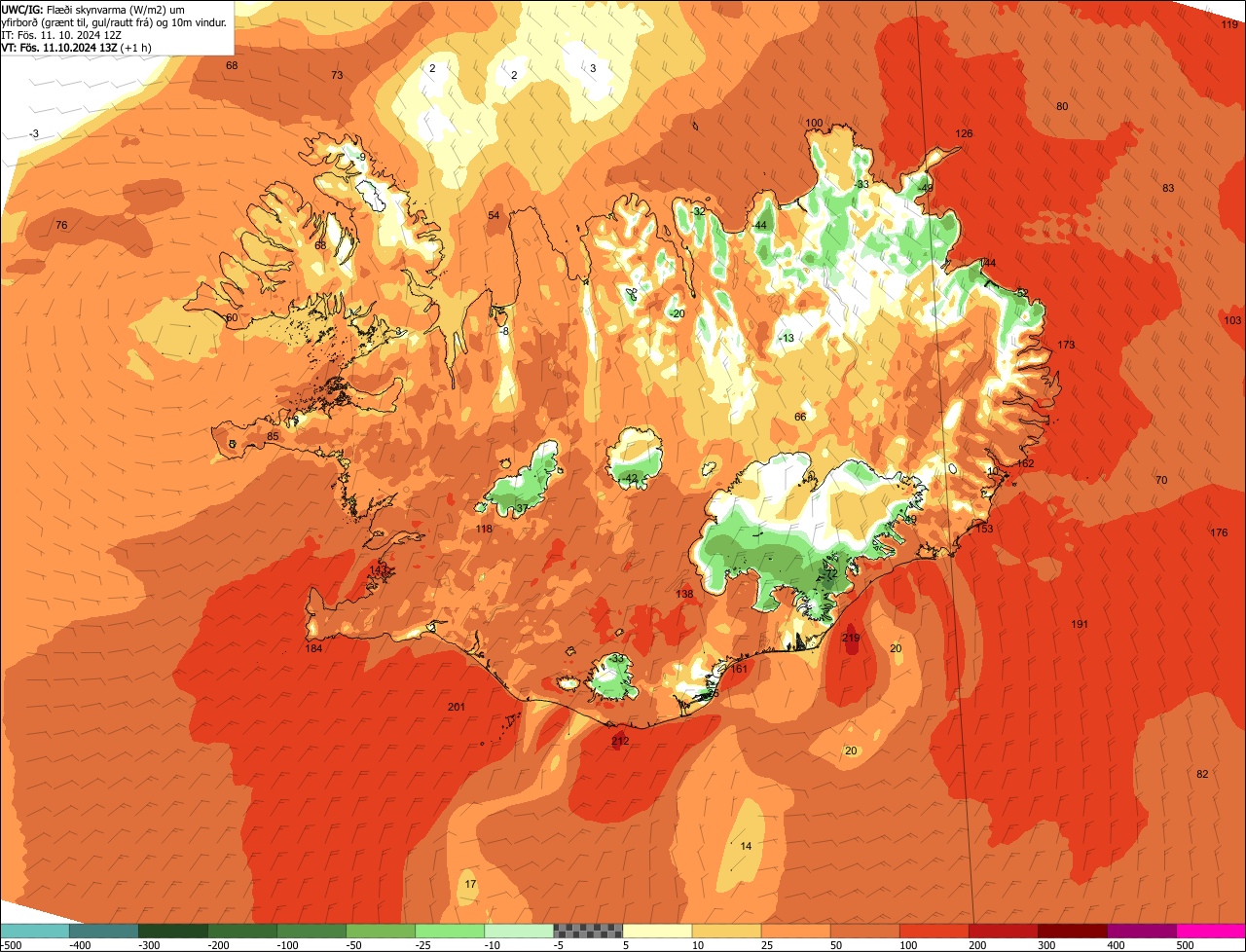Click the map value 219 off the southeast coast
Image resolution: width=1246 pixels, height=952 pixels.
851,638
